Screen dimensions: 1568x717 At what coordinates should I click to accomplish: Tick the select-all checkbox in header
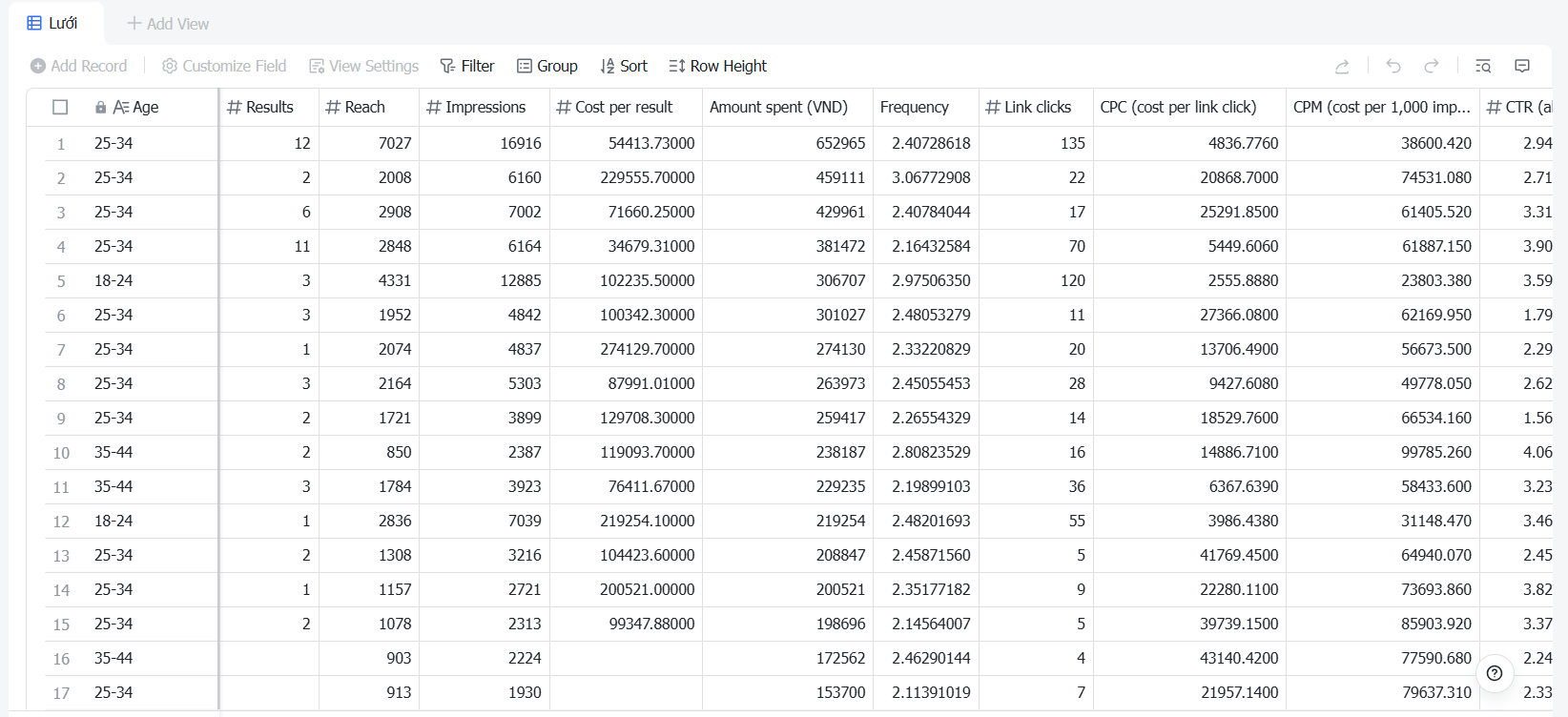60,107
